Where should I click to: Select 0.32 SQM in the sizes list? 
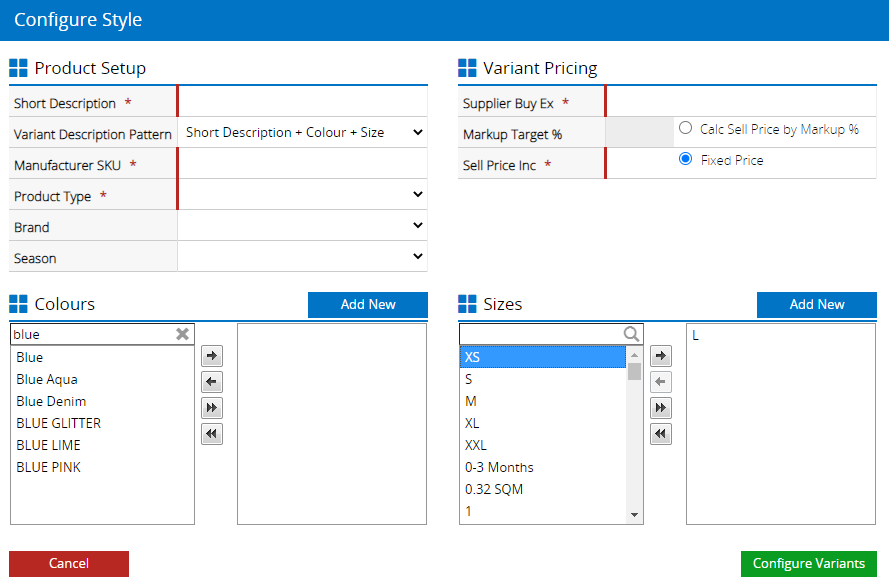pyautogui.click(x=543, y=490)
